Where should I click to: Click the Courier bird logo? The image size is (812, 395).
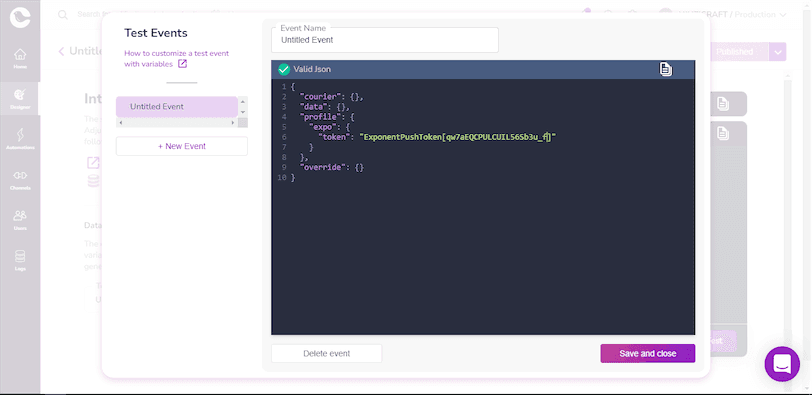20,17
